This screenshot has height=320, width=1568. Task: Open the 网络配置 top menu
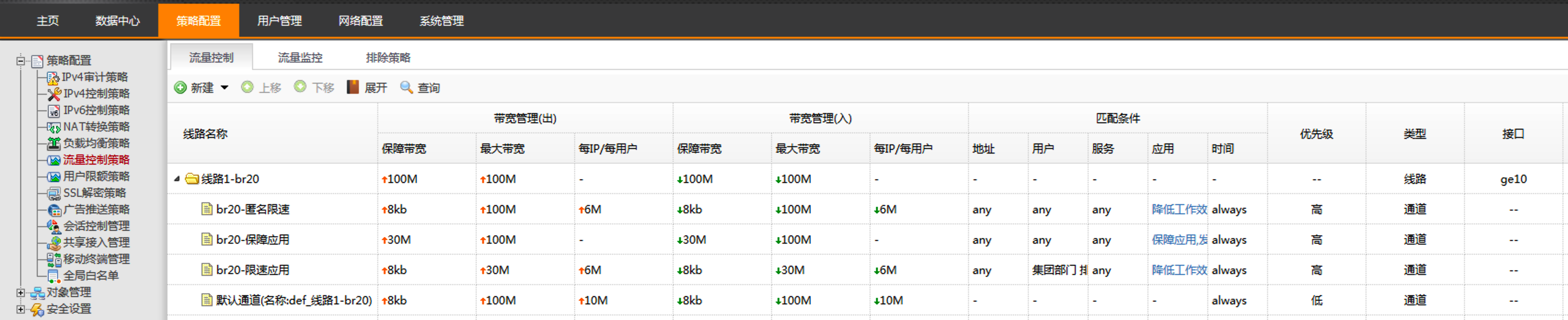pos(360,21)
